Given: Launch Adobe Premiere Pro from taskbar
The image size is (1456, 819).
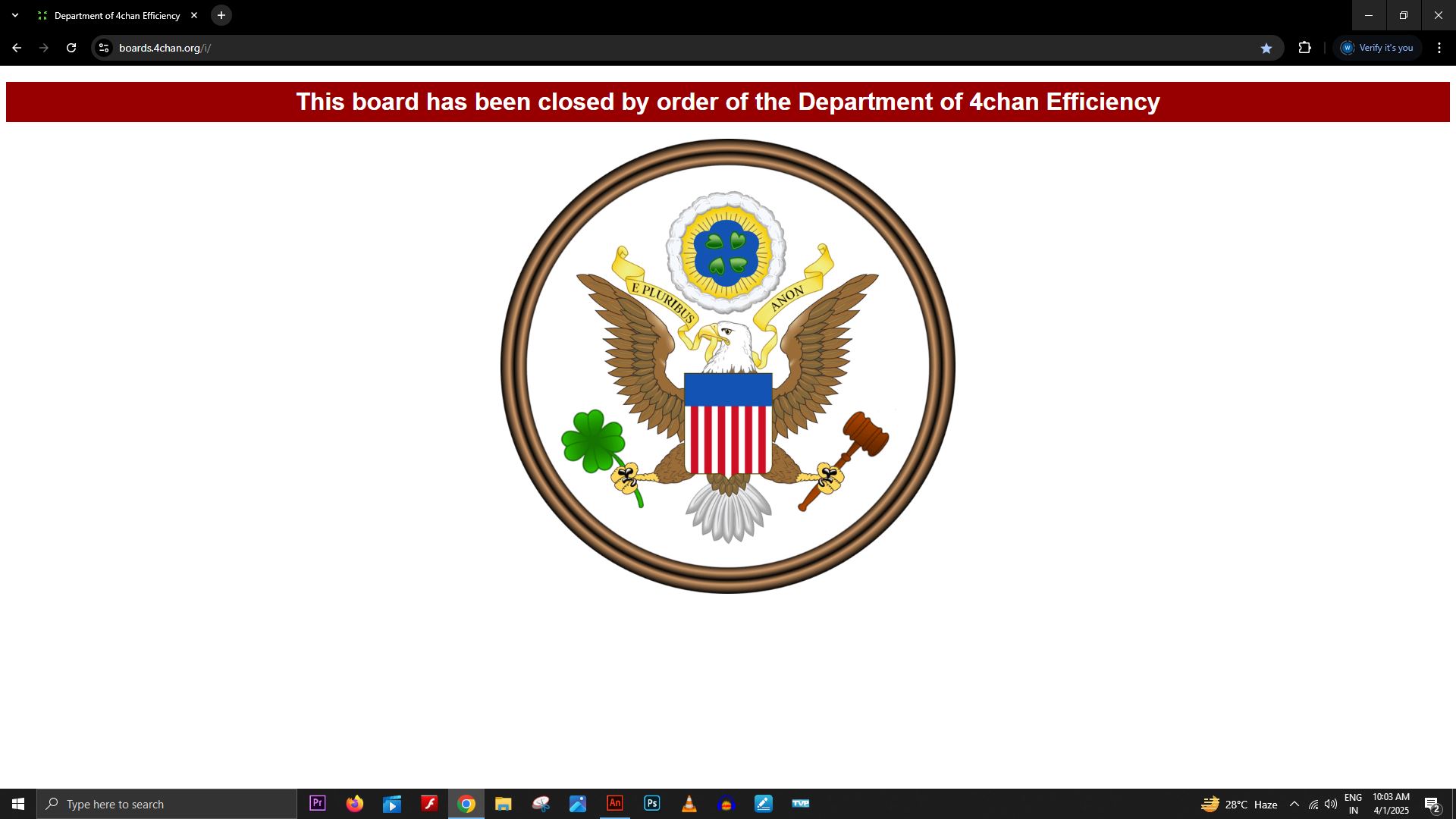Looking at the screenshot, I should click(x=318, y=803).
